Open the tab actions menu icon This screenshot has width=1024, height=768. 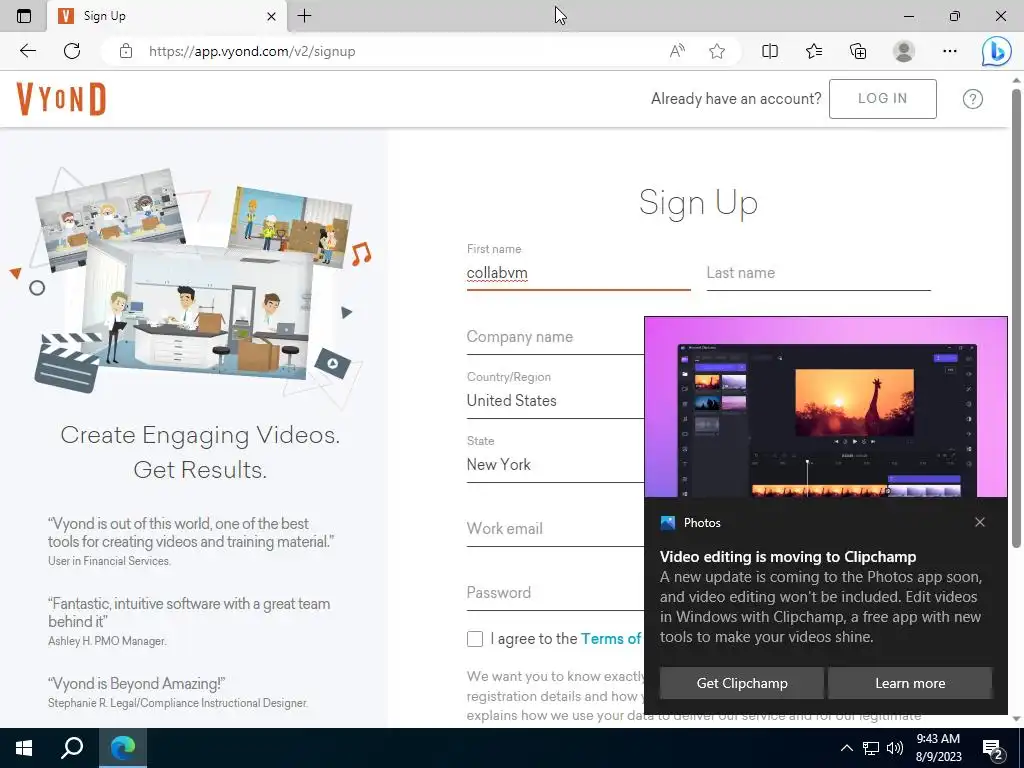tap(24, 16)
